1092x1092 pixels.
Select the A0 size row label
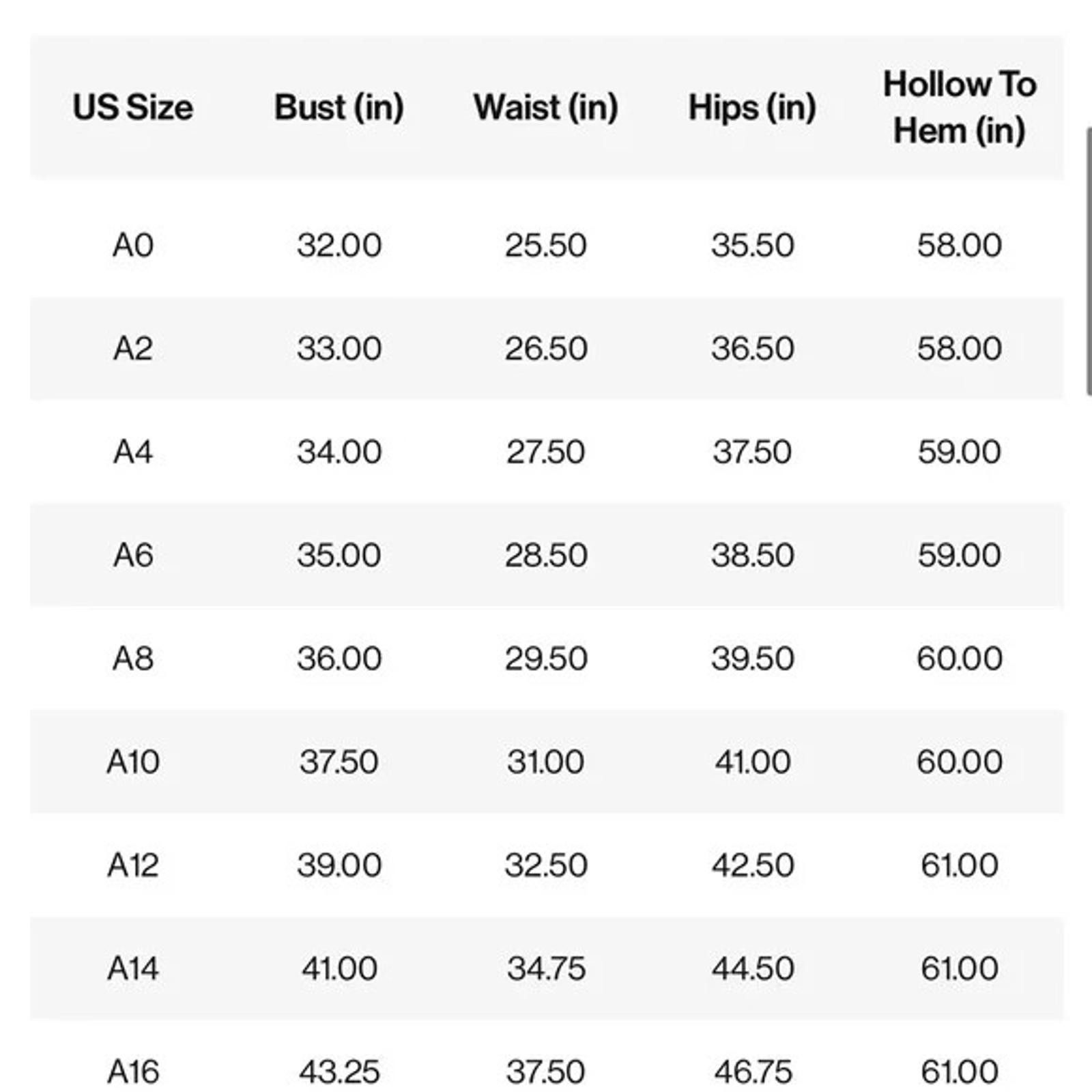click(x=133, y=245)
